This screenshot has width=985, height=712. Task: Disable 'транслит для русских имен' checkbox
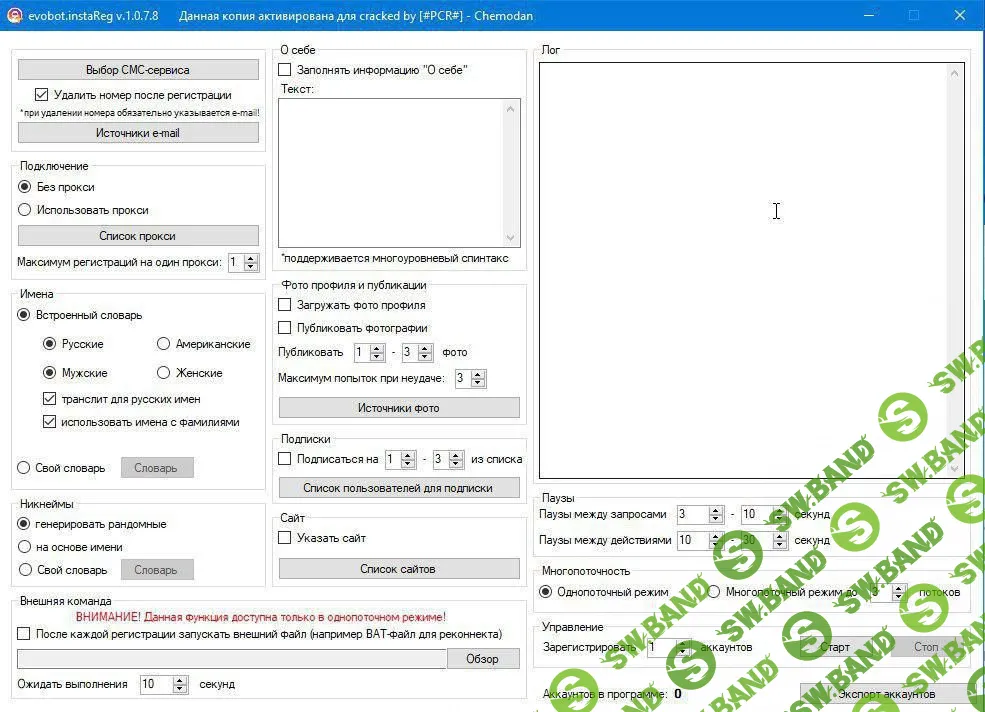pos(50,399)
